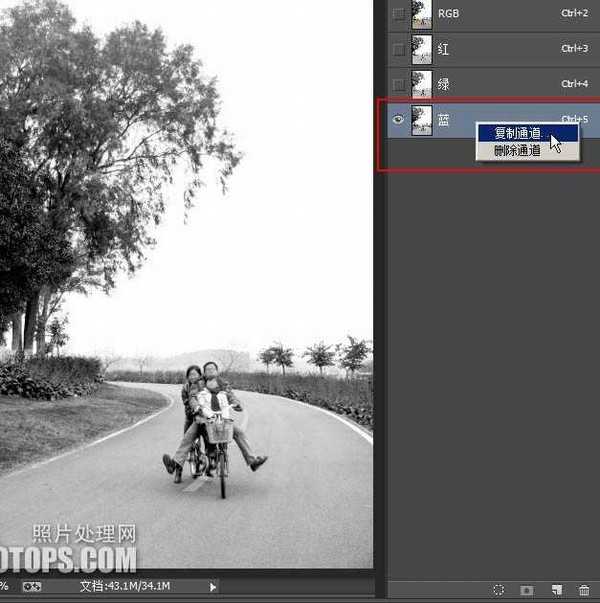Select the RGB channel thumbnail
The width and height of the screenshot is (600, 603).
422,14
